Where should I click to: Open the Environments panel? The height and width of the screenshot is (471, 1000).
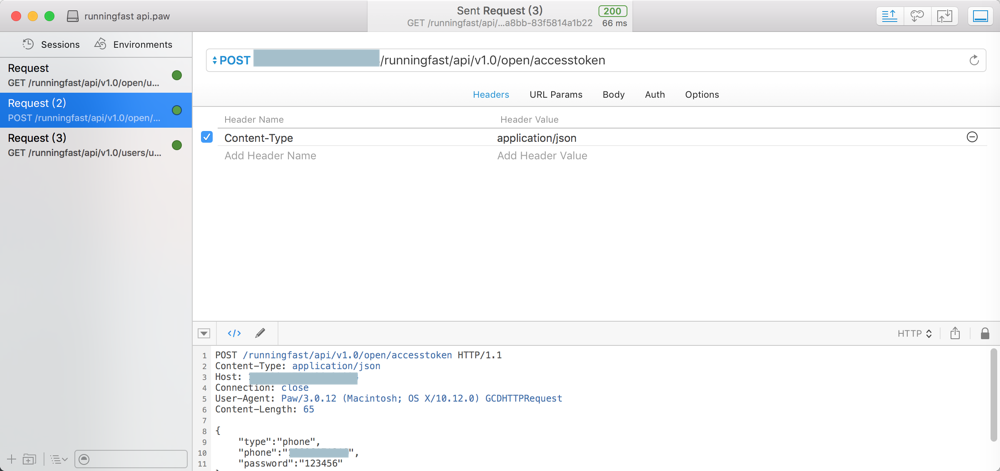133,44
